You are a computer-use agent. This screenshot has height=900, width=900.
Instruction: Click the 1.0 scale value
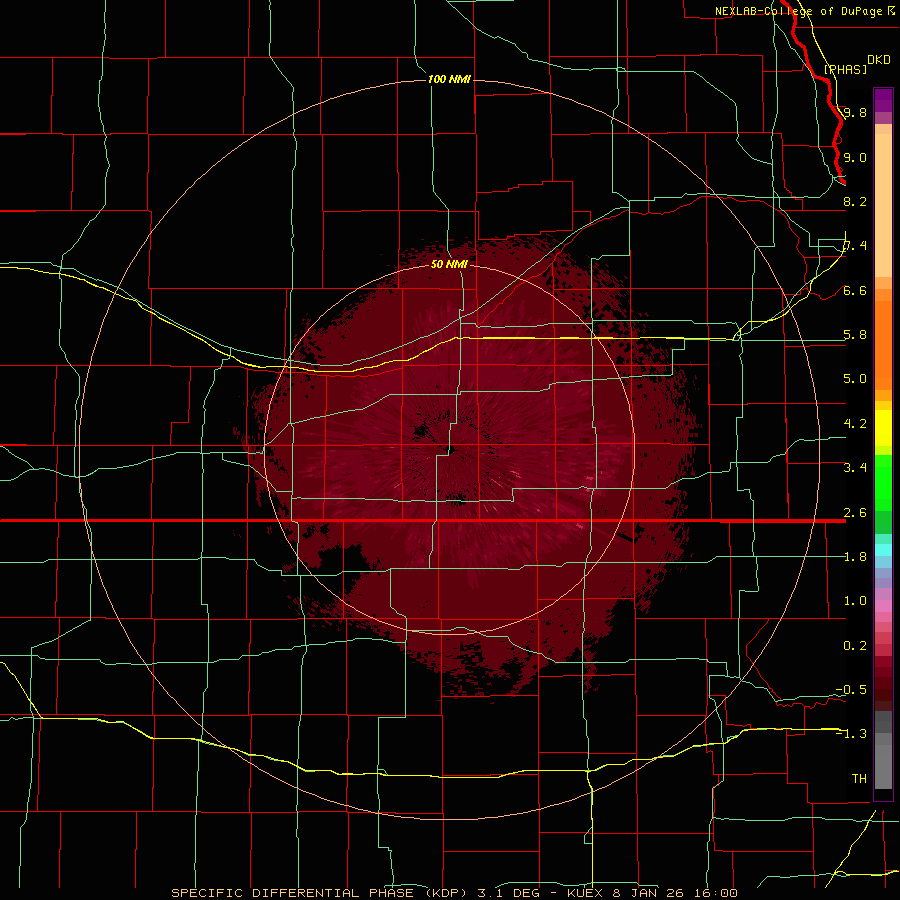point(855,601)
